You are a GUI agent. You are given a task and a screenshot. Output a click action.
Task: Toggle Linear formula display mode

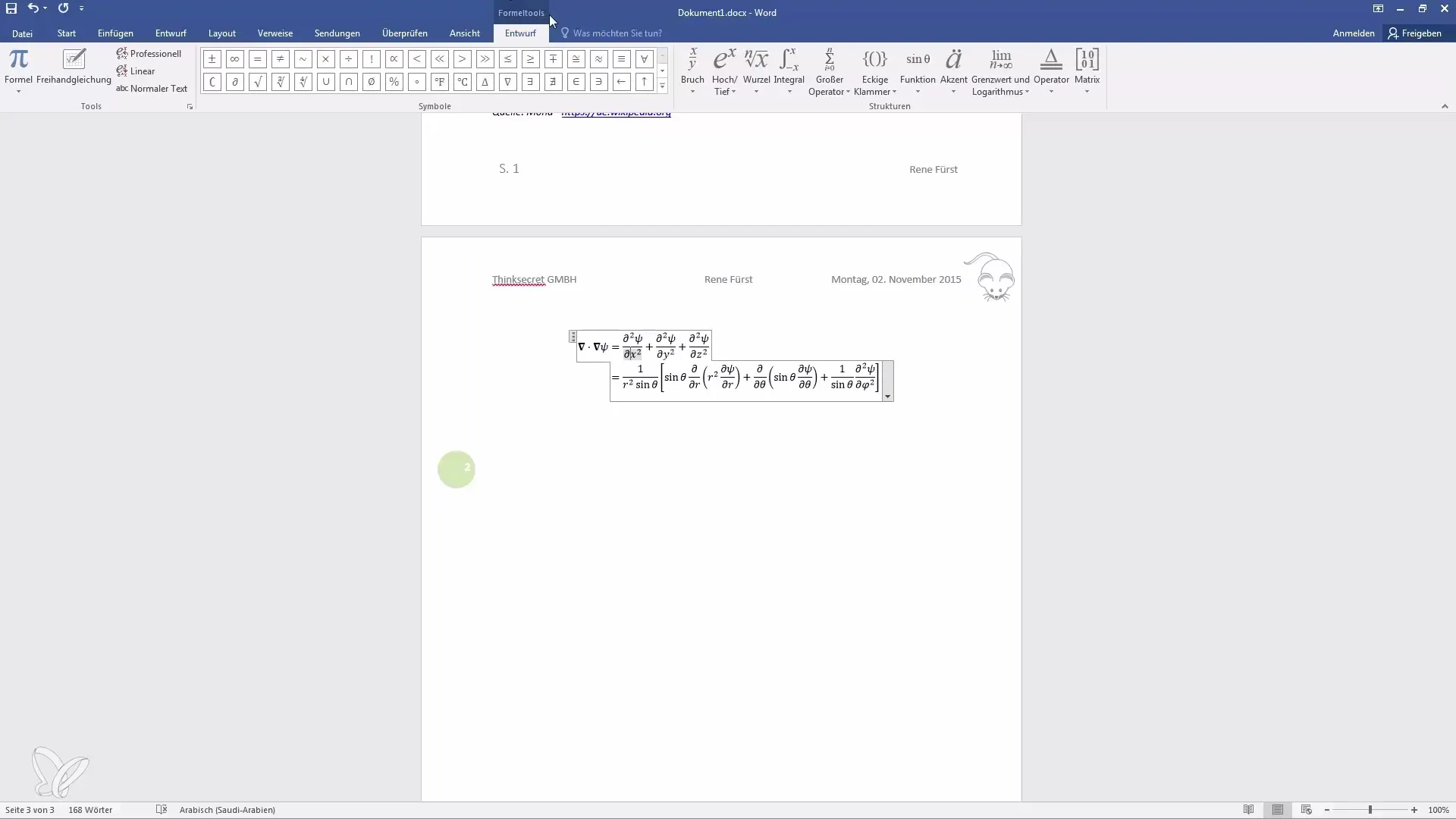pos(140,71)
